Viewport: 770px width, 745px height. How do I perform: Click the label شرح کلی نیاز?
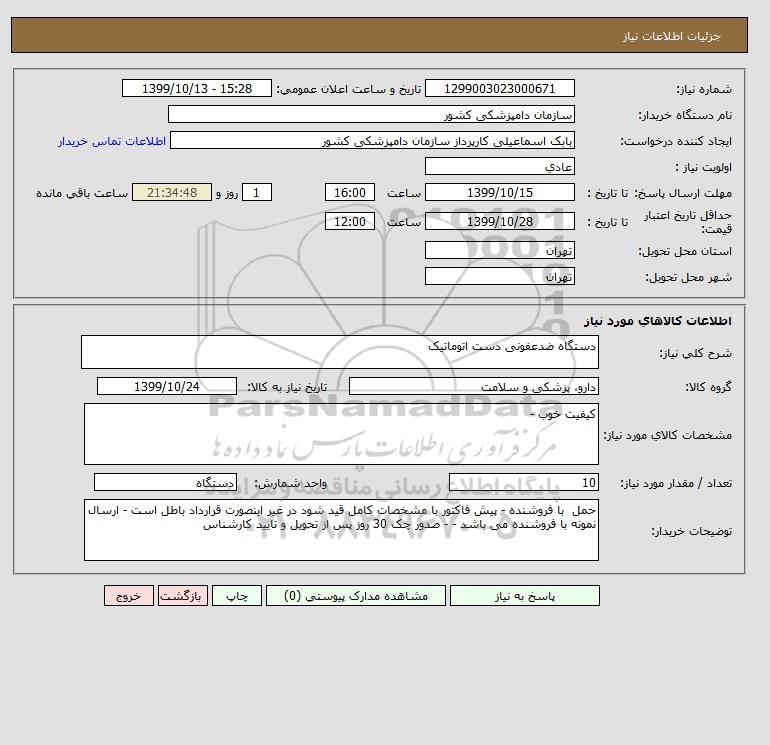coord(695,353)
